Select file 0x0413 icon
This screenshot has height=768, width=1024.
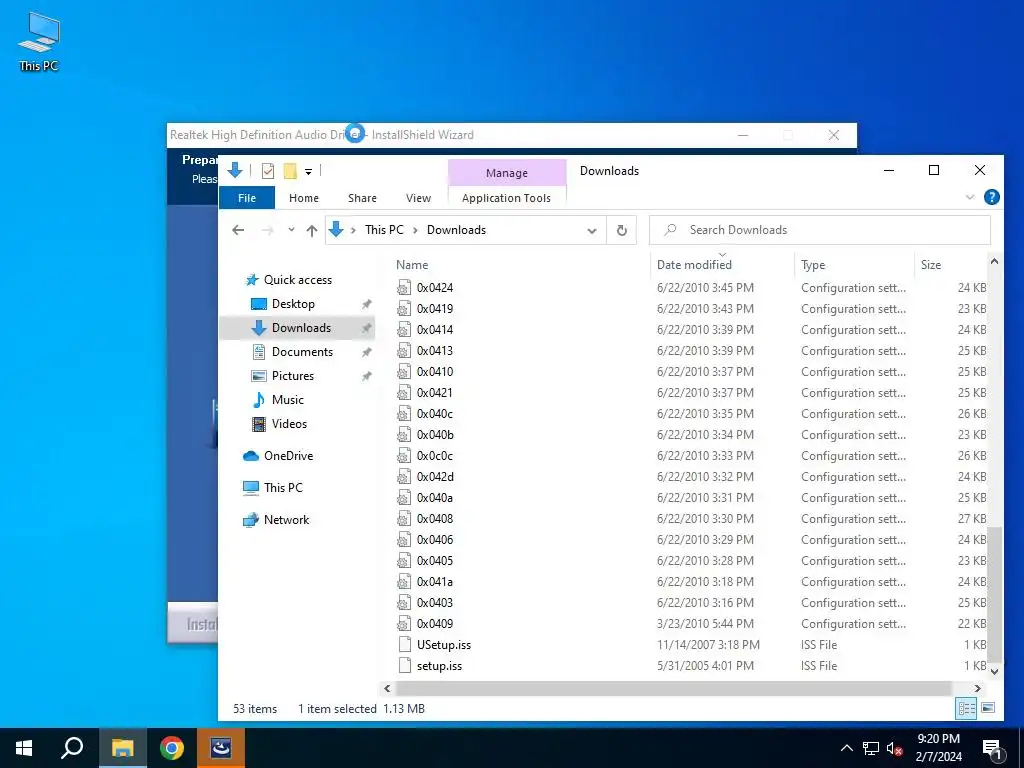tap(404, 351)
